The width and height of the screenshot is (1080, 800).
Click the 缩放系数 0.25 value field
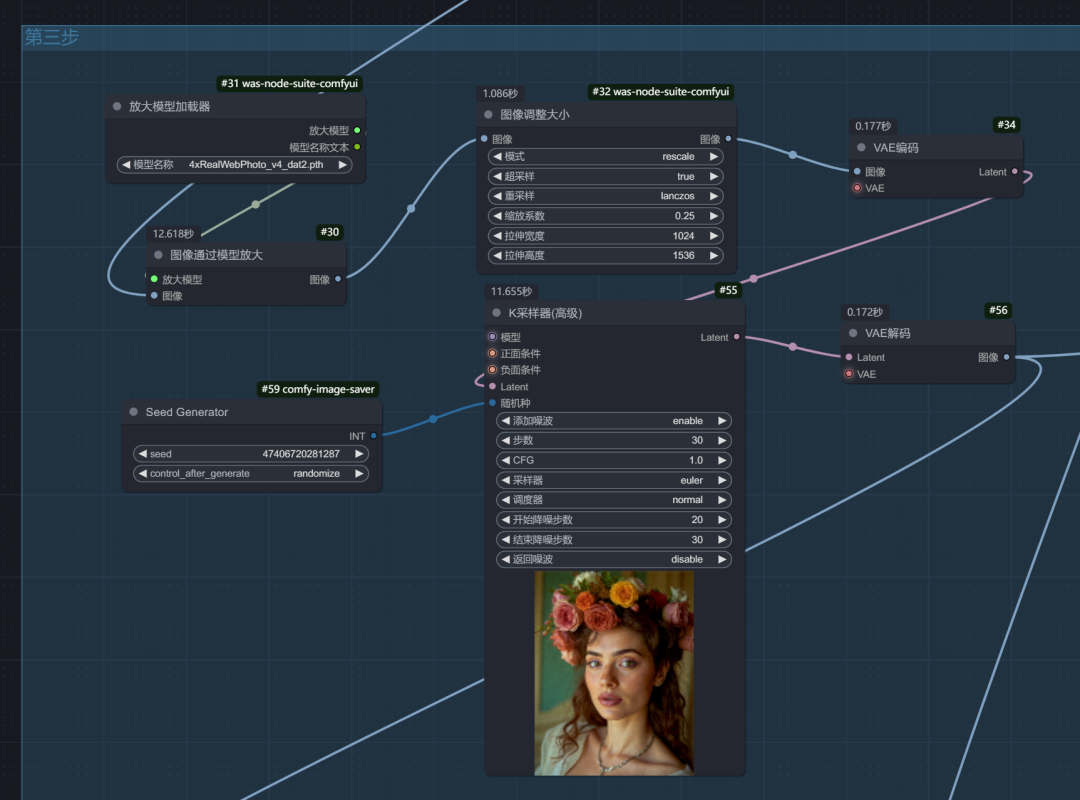coord(685,216)
